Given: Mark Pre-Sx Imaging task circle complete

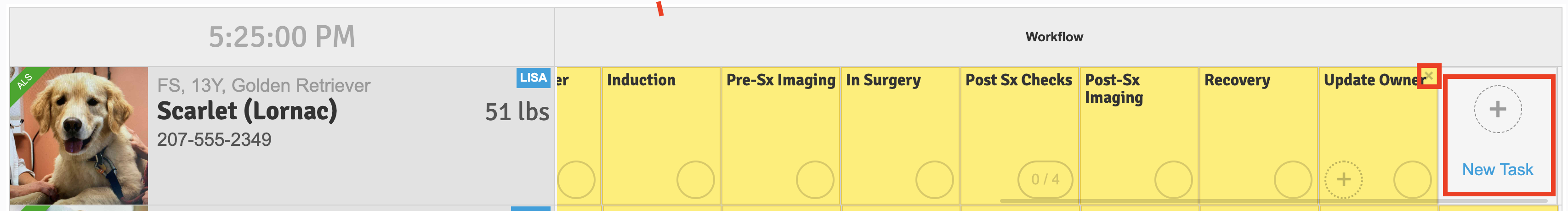Looking at the screenshot, I should [814, 179].
